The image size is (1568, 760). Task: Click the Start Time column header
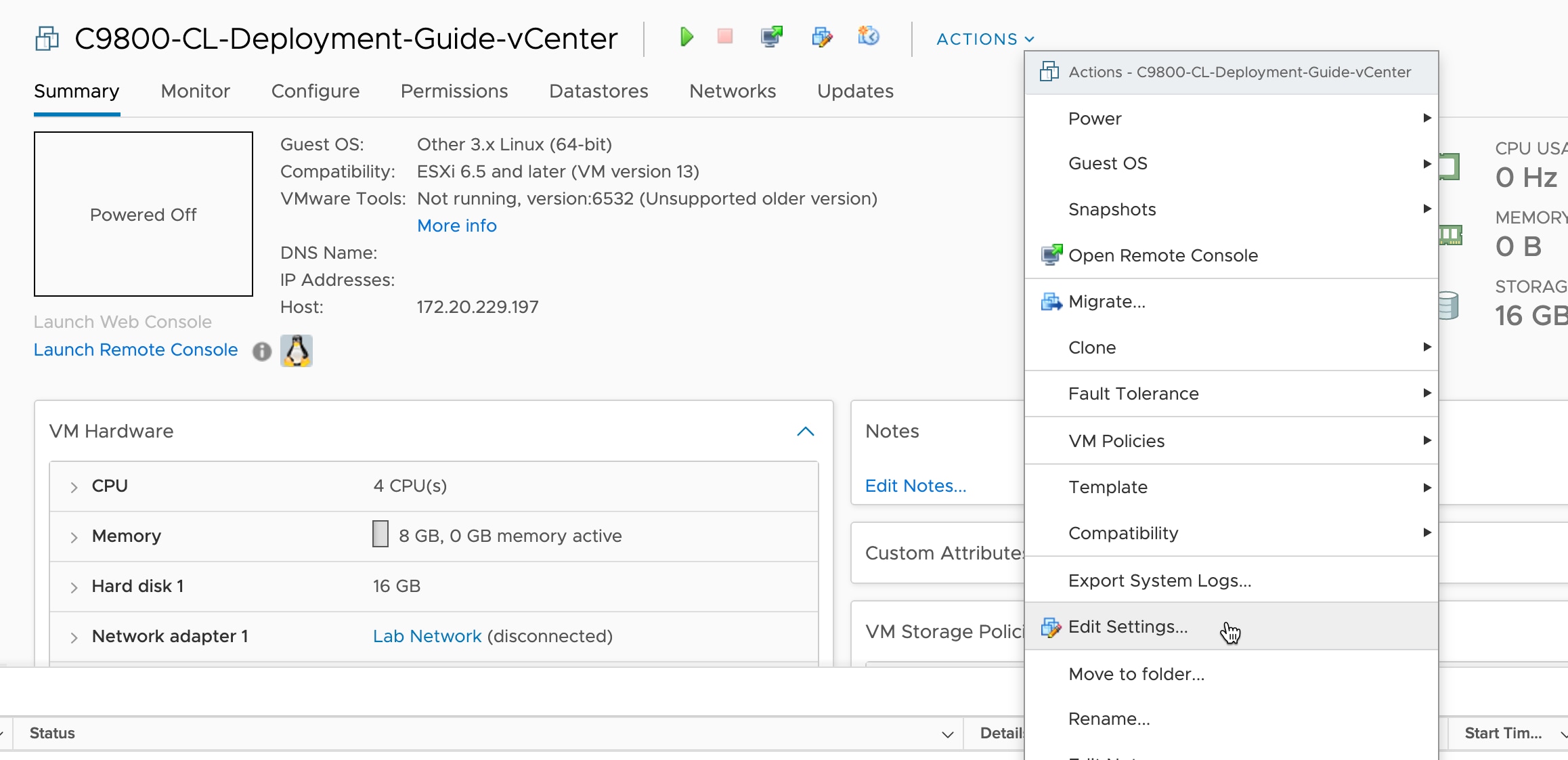pyautogui.click(x=1504, y=733)
